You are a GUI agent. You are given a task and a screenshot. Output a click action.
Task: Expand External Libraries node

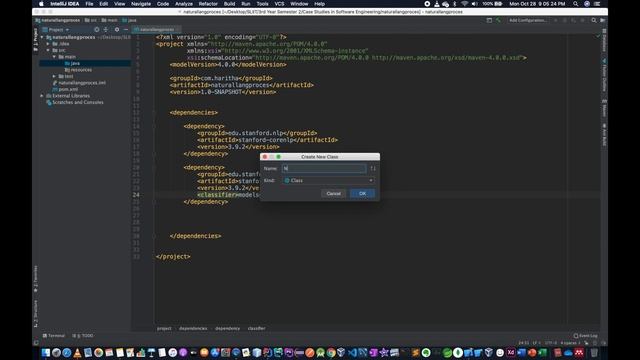[x=42, y=96]
